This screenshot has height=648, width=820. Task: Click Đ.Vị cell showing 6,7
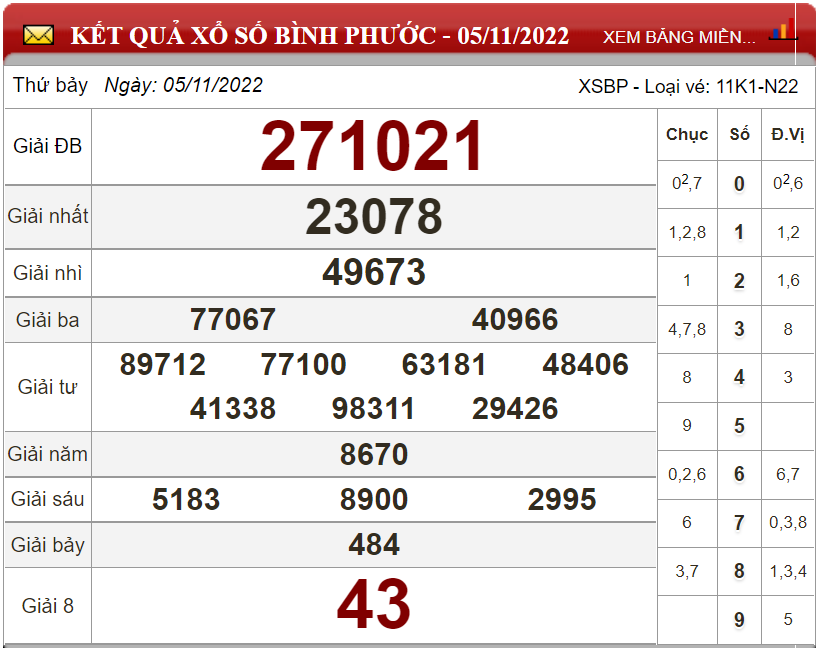tap(788, 474)
